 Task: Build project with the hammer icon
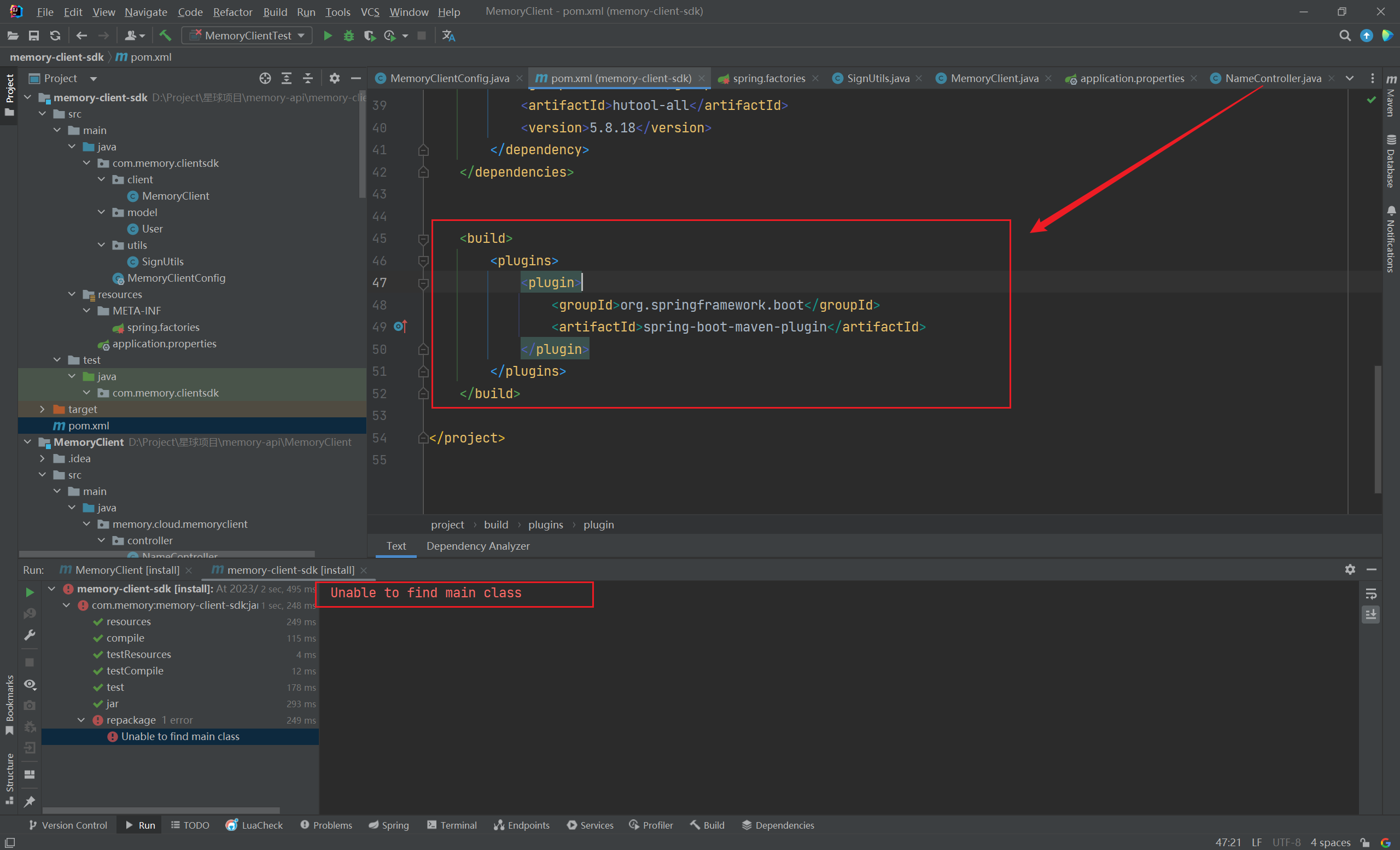(165, 36)
